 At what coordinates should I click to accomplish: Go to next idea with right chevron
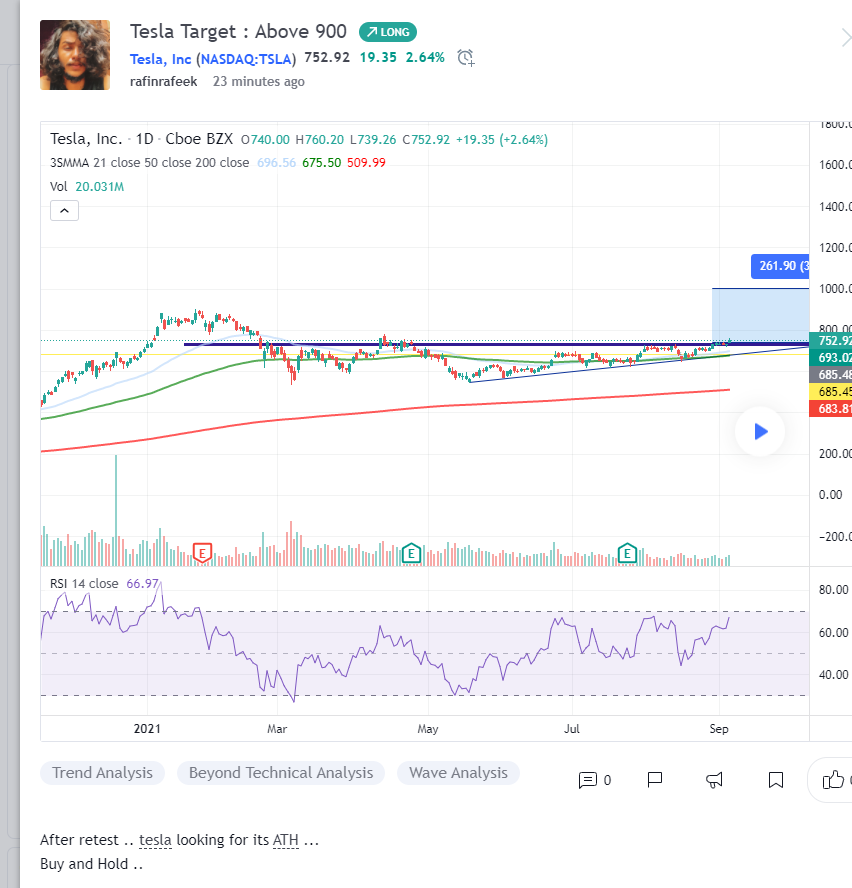click(846, 38)
